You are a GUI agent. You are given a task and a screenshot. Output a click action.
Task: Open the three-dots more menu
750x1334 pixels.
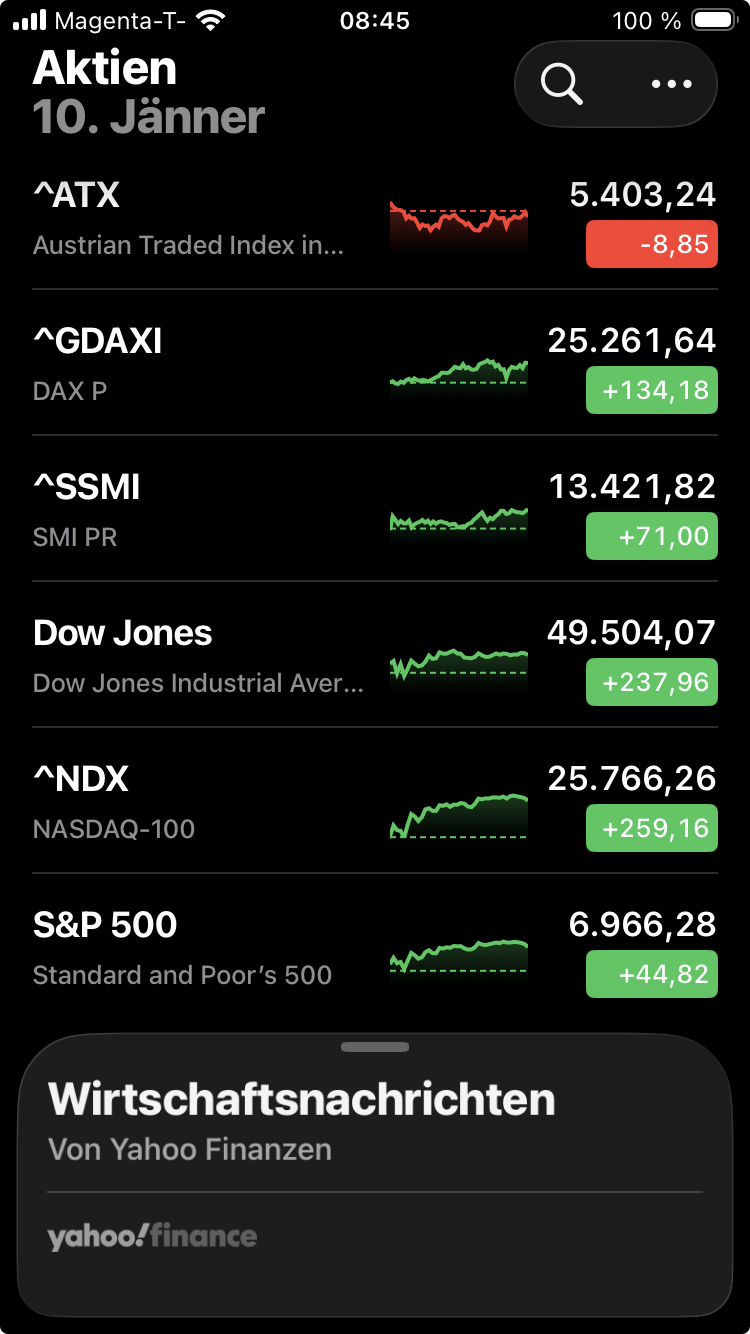(x=671, y=84)
